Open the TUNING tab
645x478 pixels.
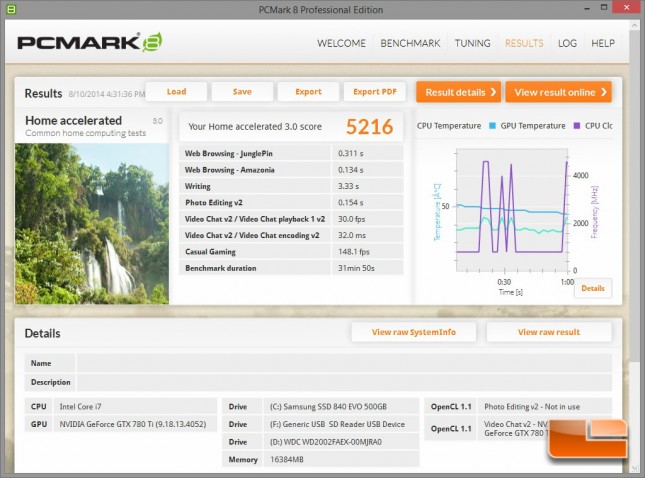472,43
